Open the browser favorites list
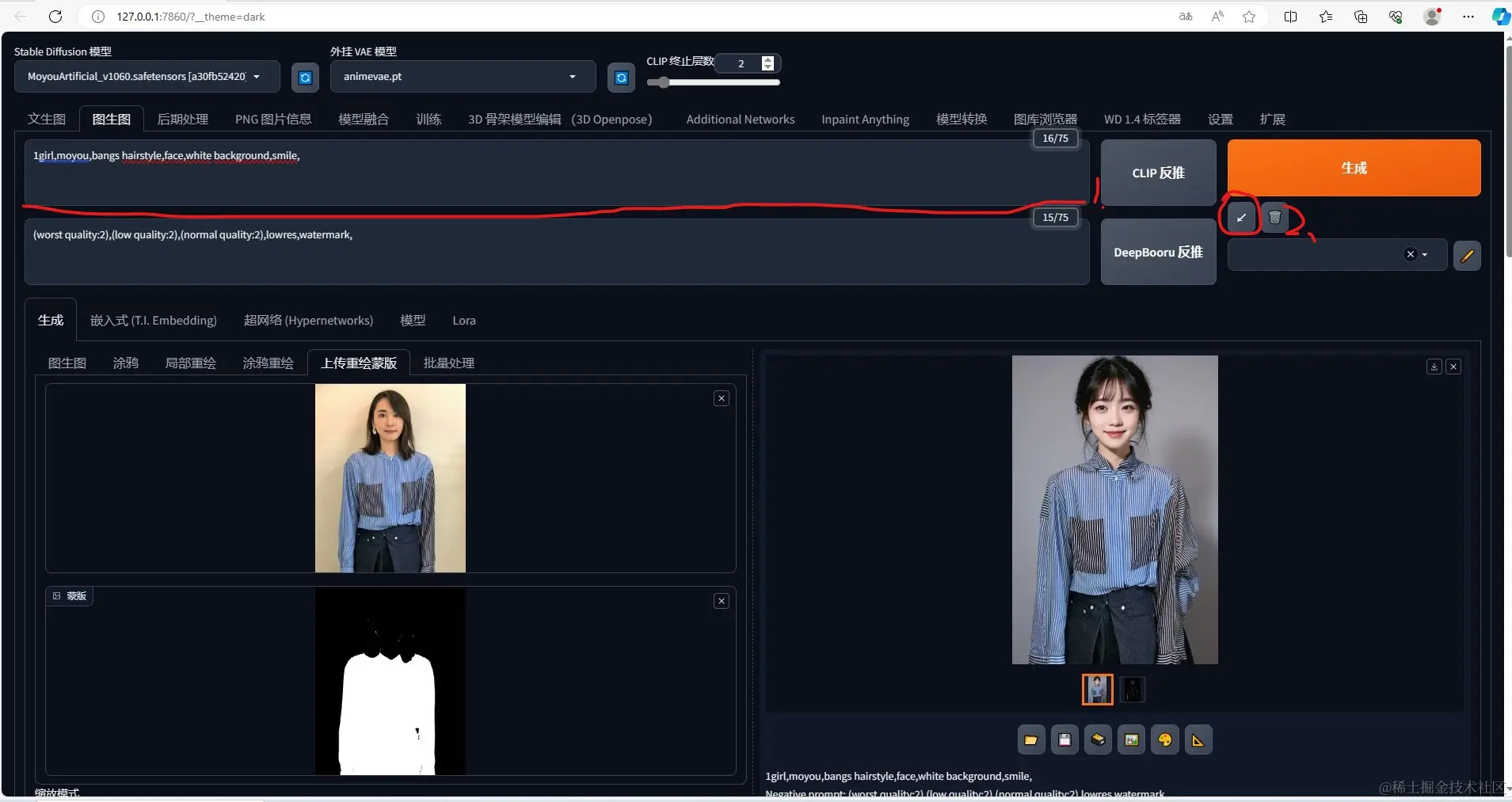The image size is (1512, 802). point(1326,17)
